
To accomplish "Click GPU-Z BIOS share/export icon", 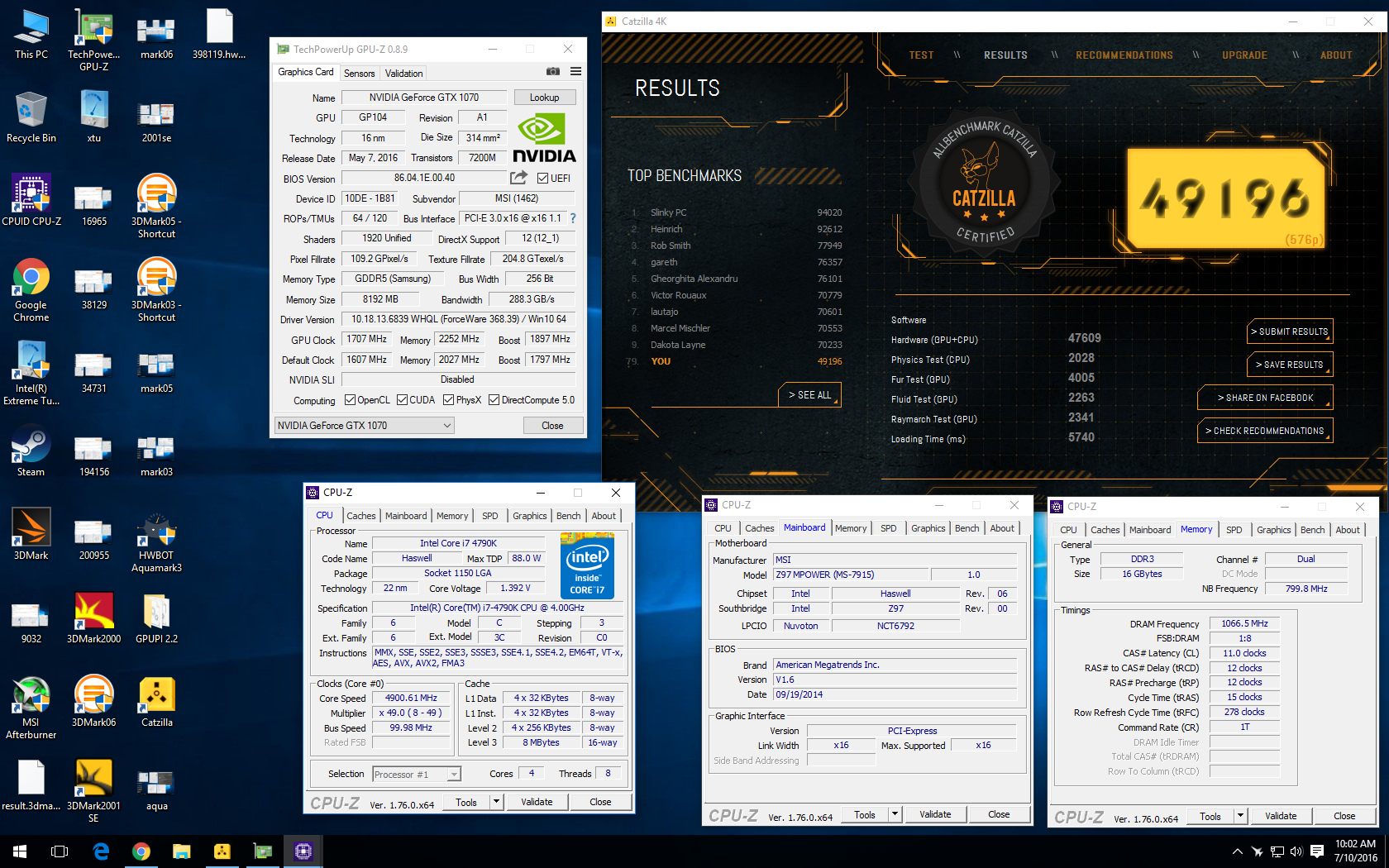I will coord(518,178).
